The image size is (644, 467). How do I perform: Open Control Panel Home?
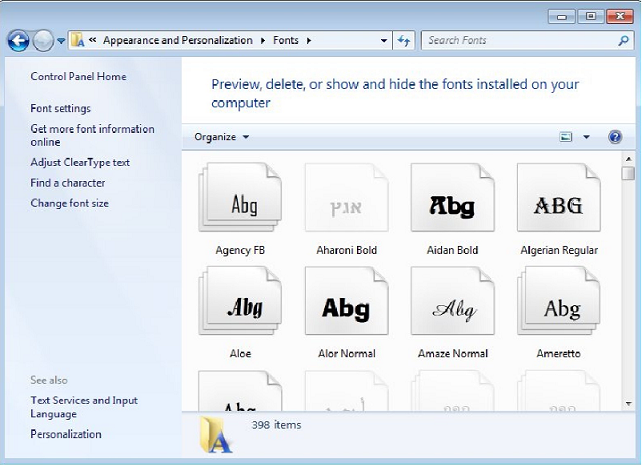click(78, 76)
